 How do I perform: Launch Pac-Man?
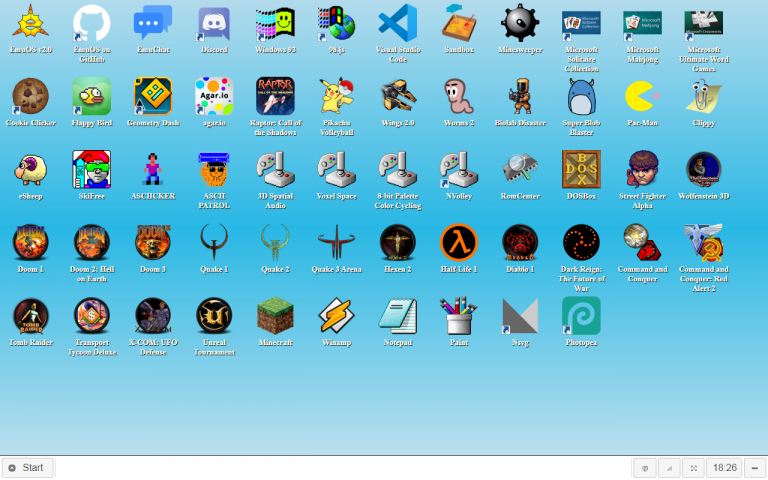643,96
